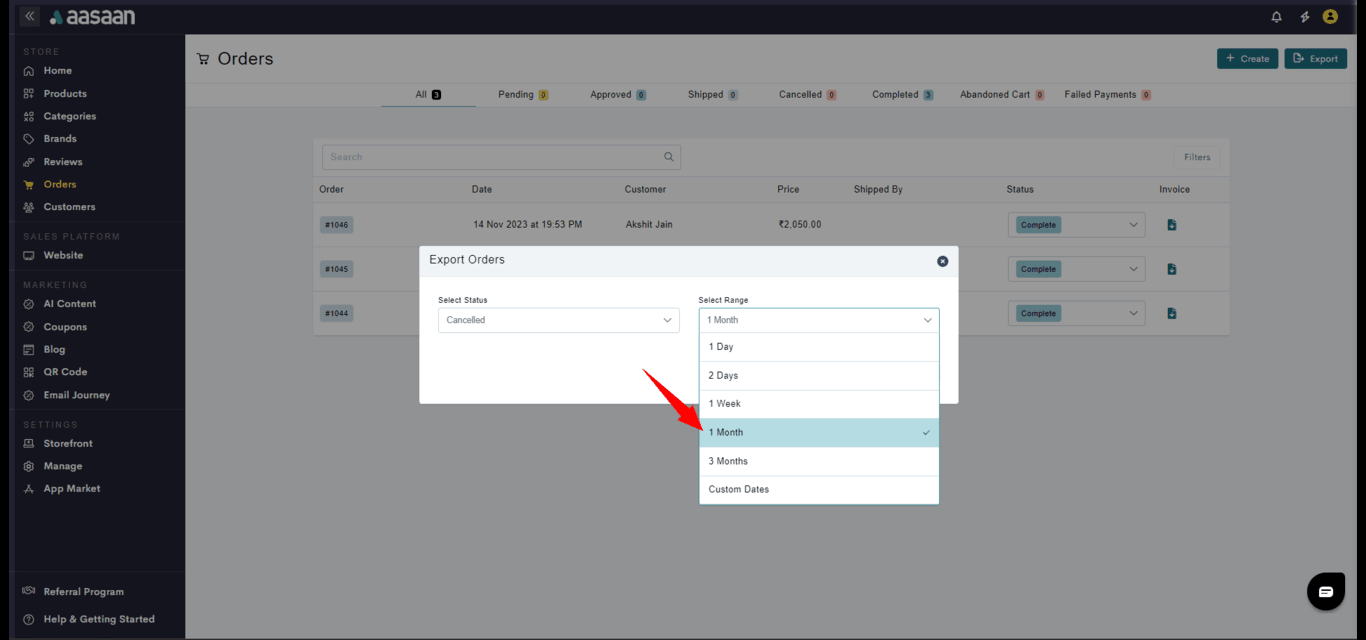Collapse sidebar using double chevron icon

pos(29,17)
